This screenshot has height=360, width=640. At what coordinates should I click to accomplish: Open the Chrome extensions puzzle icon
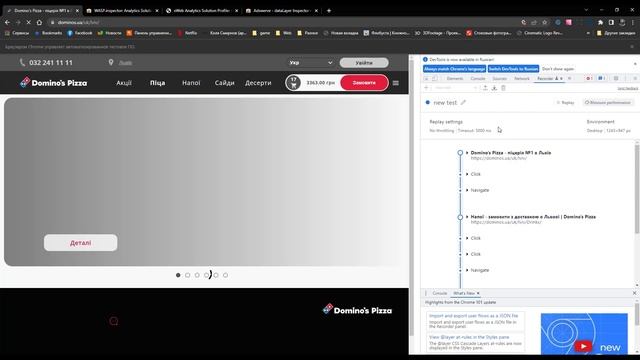(x=600, y=22)
